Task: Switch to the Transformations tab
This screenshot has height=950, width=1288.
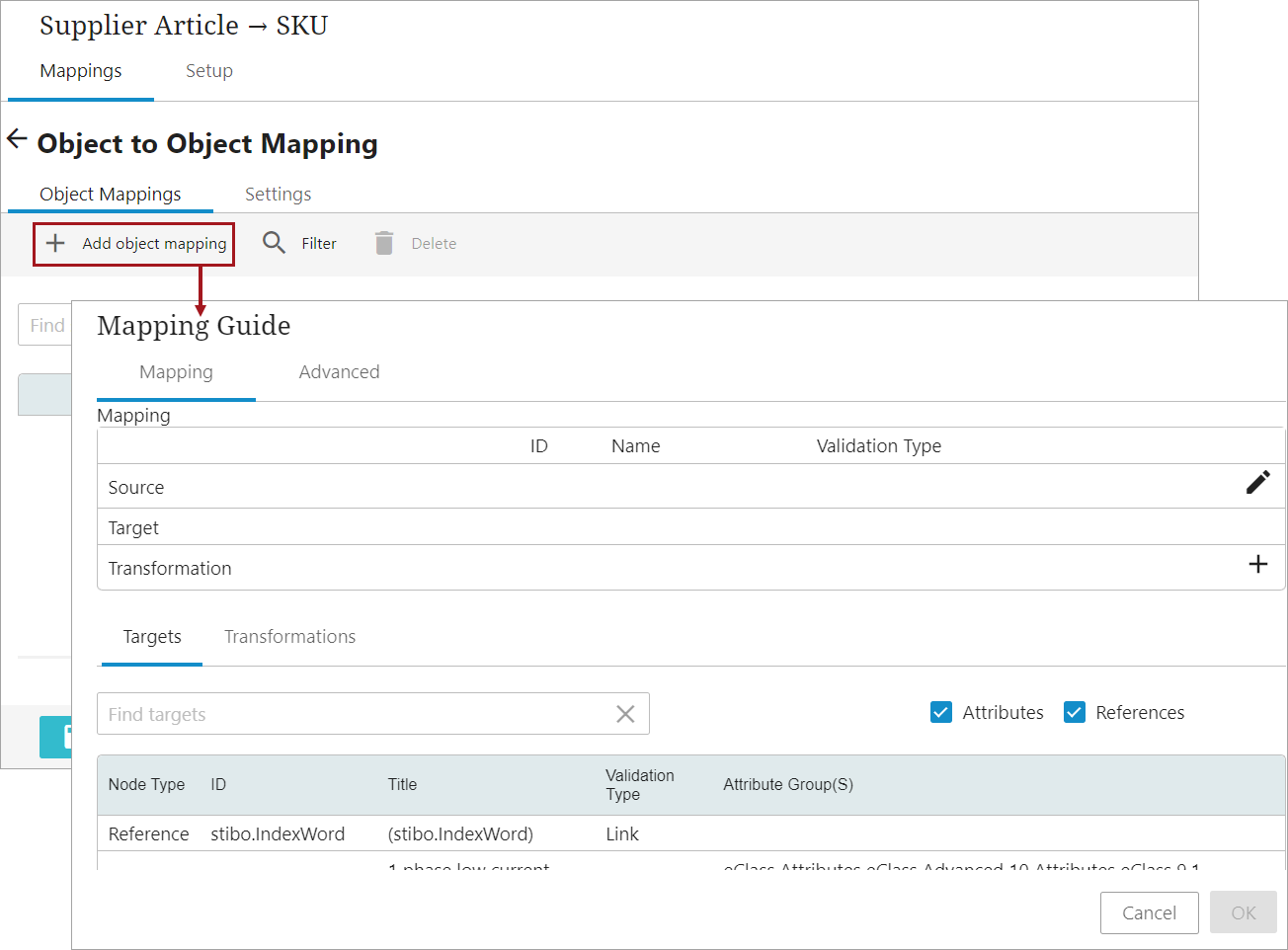Action: tap(289, 637)
